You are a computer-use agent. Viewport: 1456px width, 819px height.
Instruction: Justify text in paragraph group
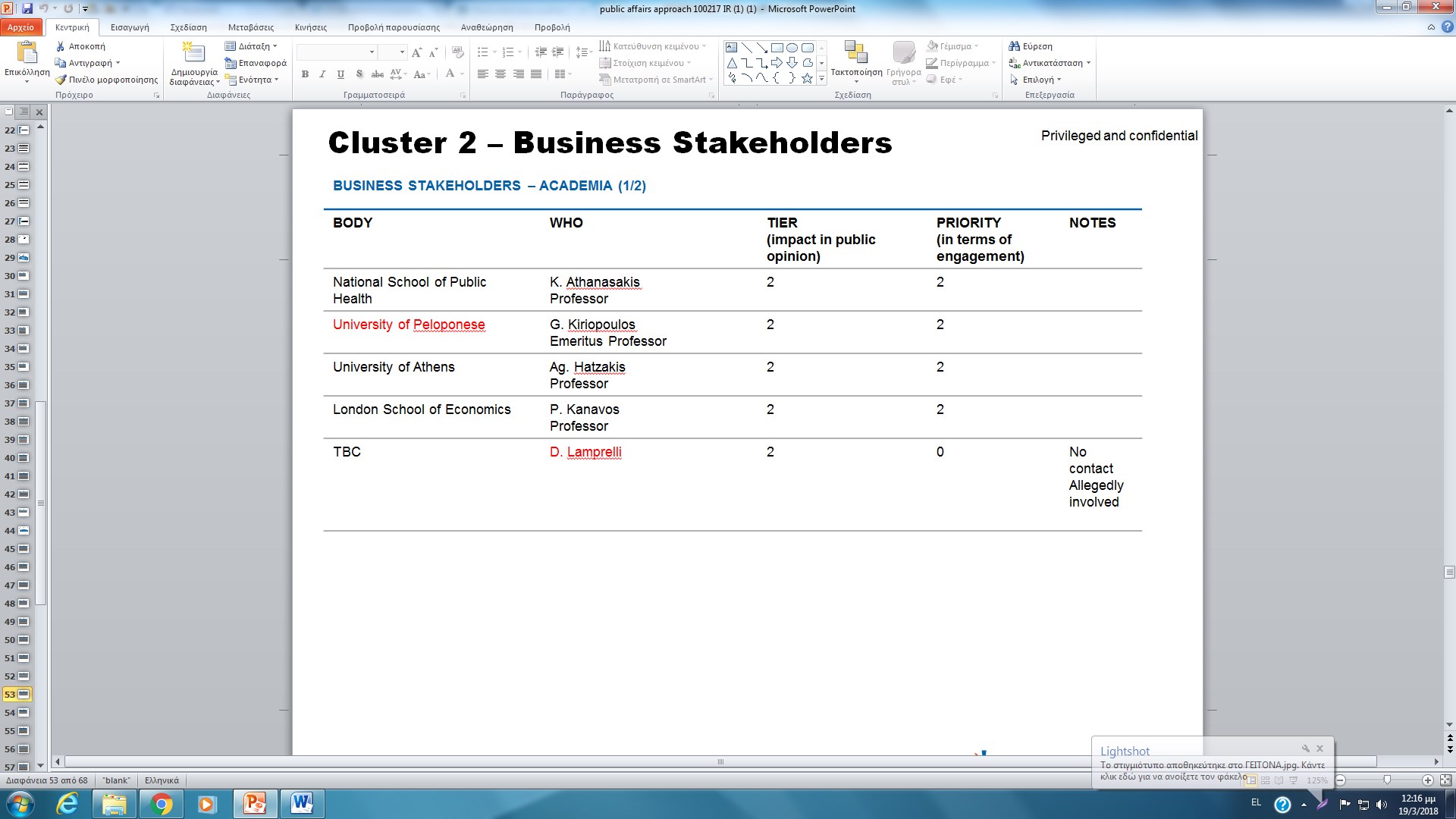coord(536,74)
